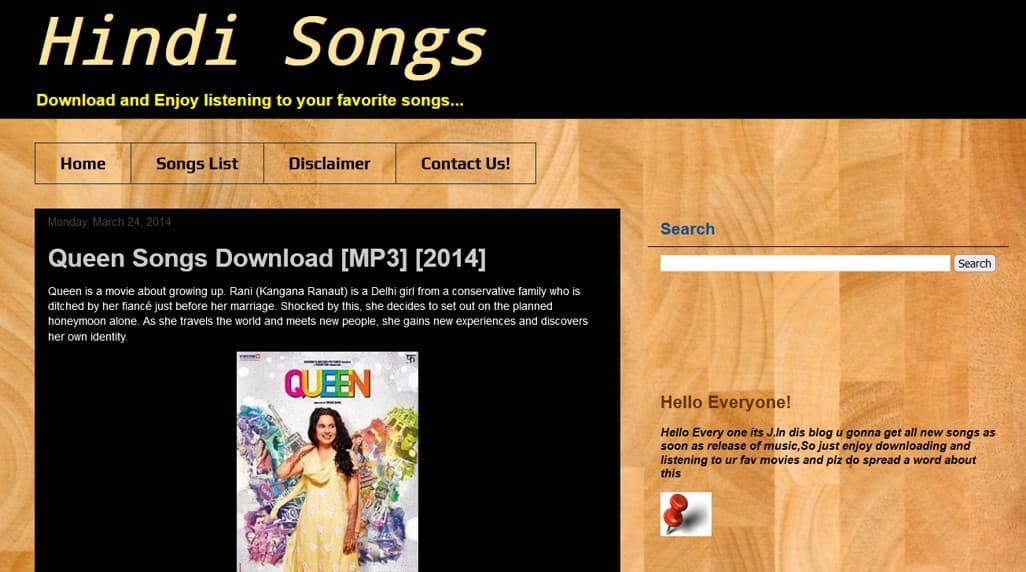Open the Home navigation tab

83,164
